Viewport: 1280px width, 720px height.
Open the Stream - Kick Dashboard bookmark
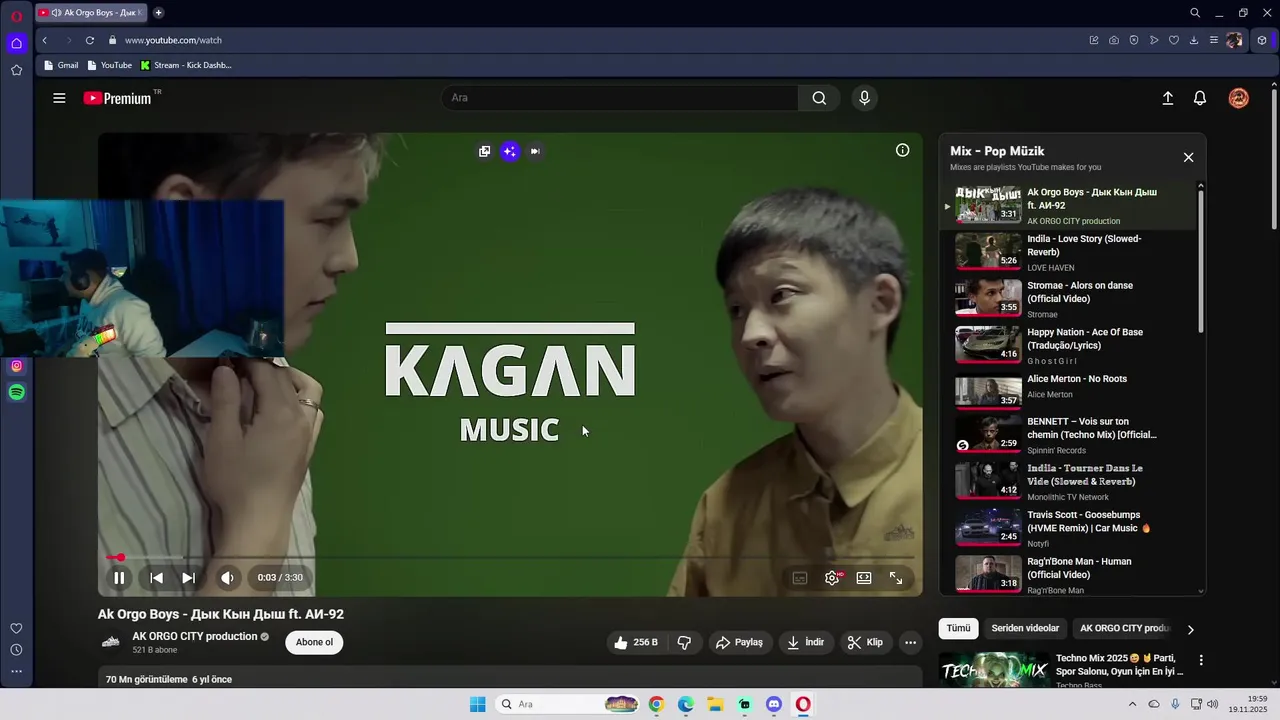pyautogui.click(x=186, y=65)
